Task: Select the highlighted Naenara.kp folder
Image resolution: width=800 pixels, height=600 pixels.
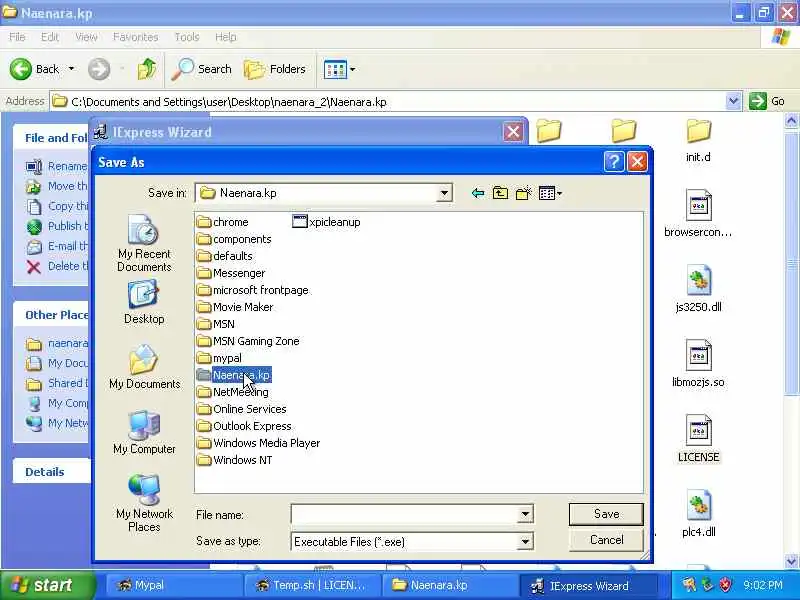Action: point(234,375)
